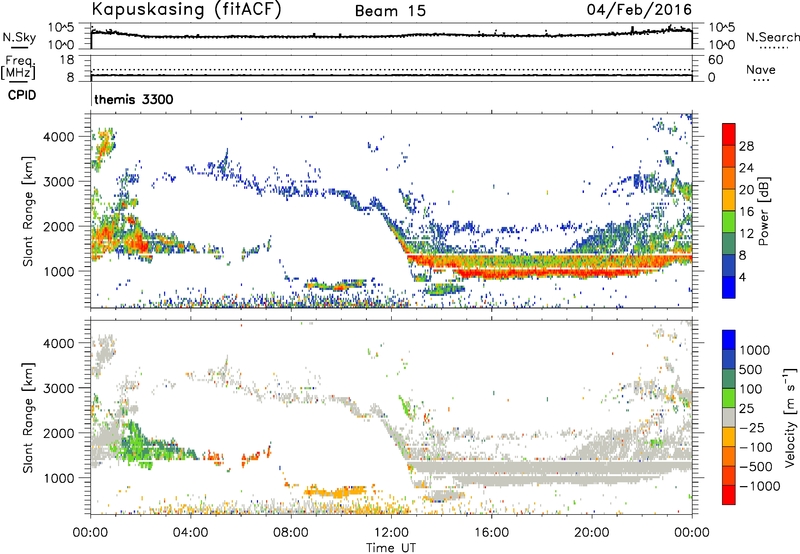Screen dimensions: 800x554
Task: Select the 'themis 3300' CPID text
Action: coord(134,99)
